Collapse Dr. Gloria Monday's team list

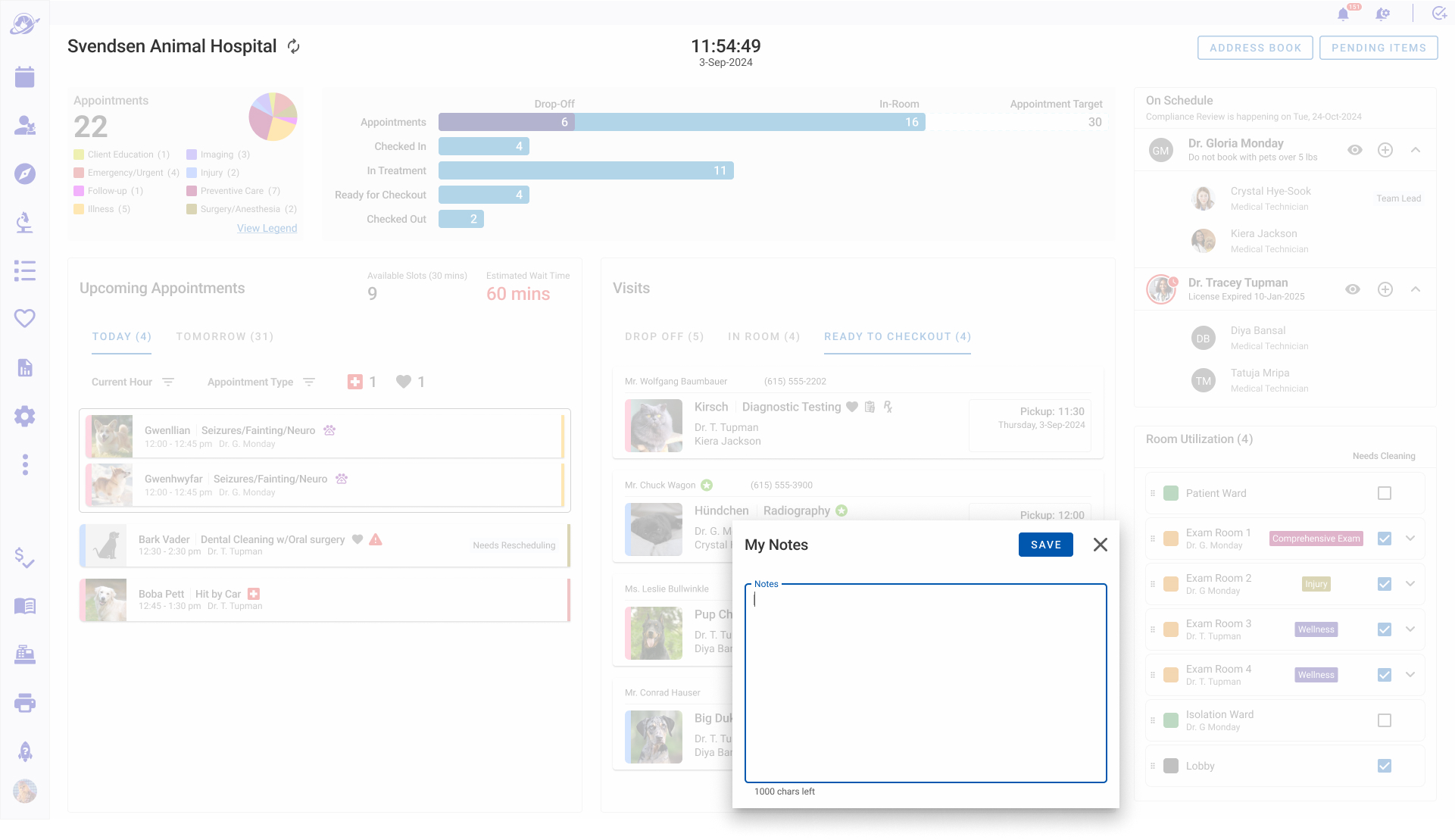pyautogui.click(x=1415, y=150)
